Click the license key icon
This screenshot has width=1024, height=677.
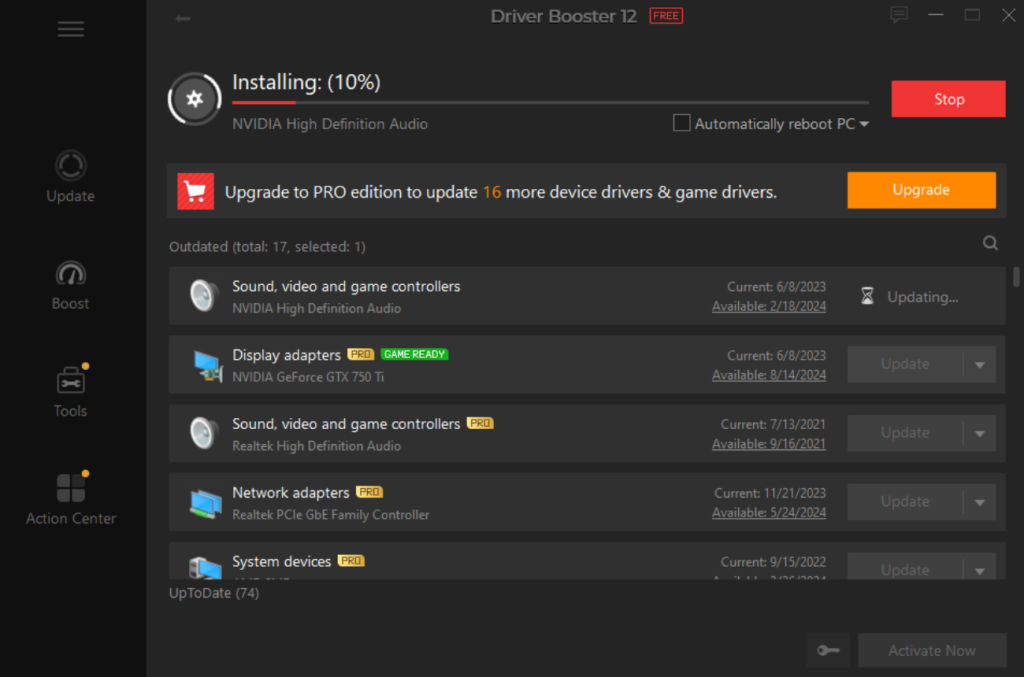pos(828,650)
